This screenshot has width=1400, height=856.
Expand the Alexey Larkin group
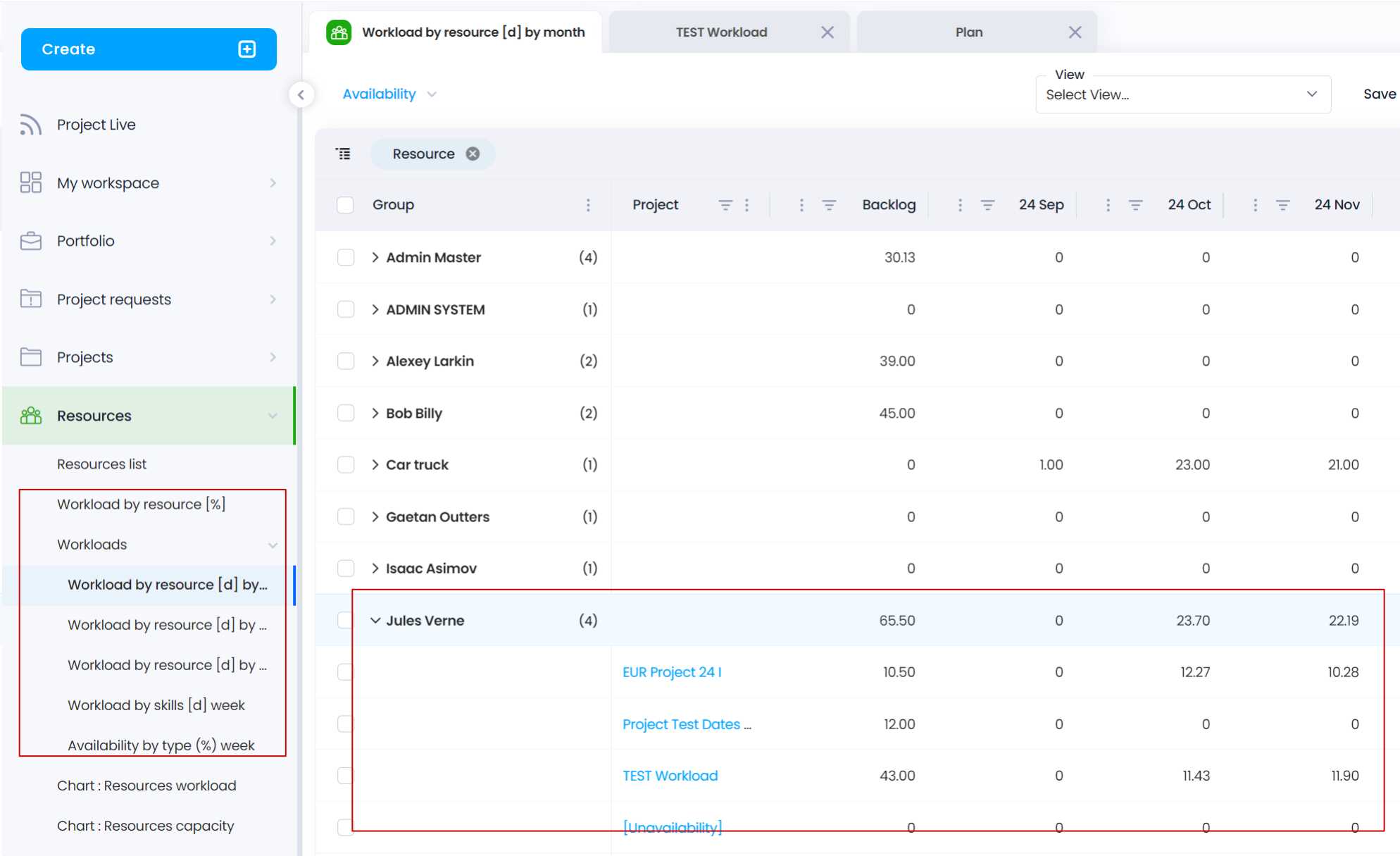point(375,361)
